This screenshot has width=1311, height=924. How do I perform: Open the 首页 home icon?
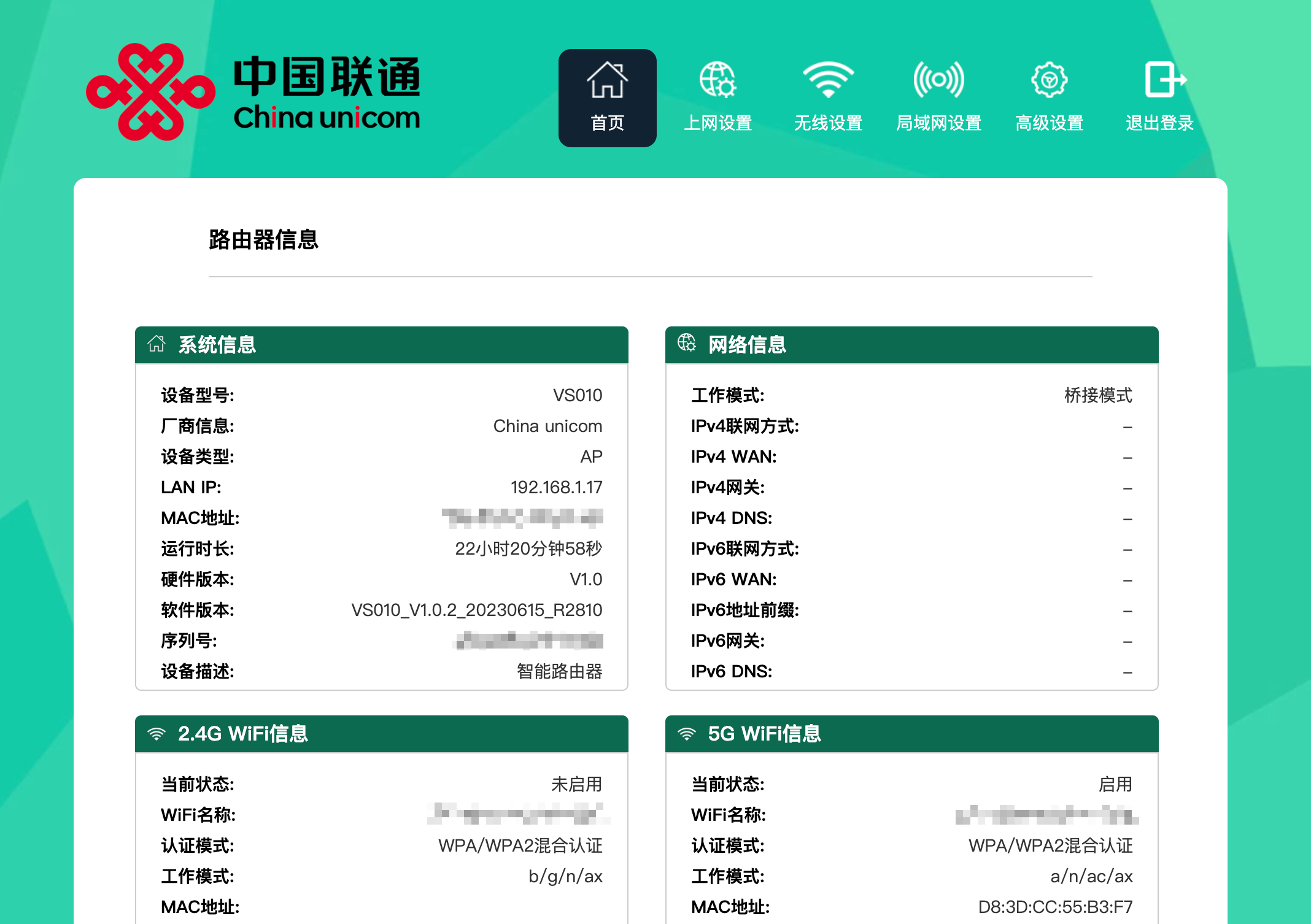coord(607,80)
